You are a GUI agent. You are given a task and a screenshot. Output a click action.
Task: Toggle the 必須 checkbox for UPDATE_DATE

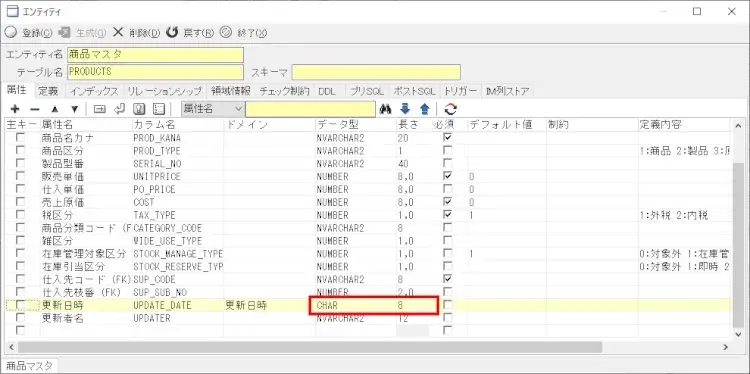pos(448,305)
